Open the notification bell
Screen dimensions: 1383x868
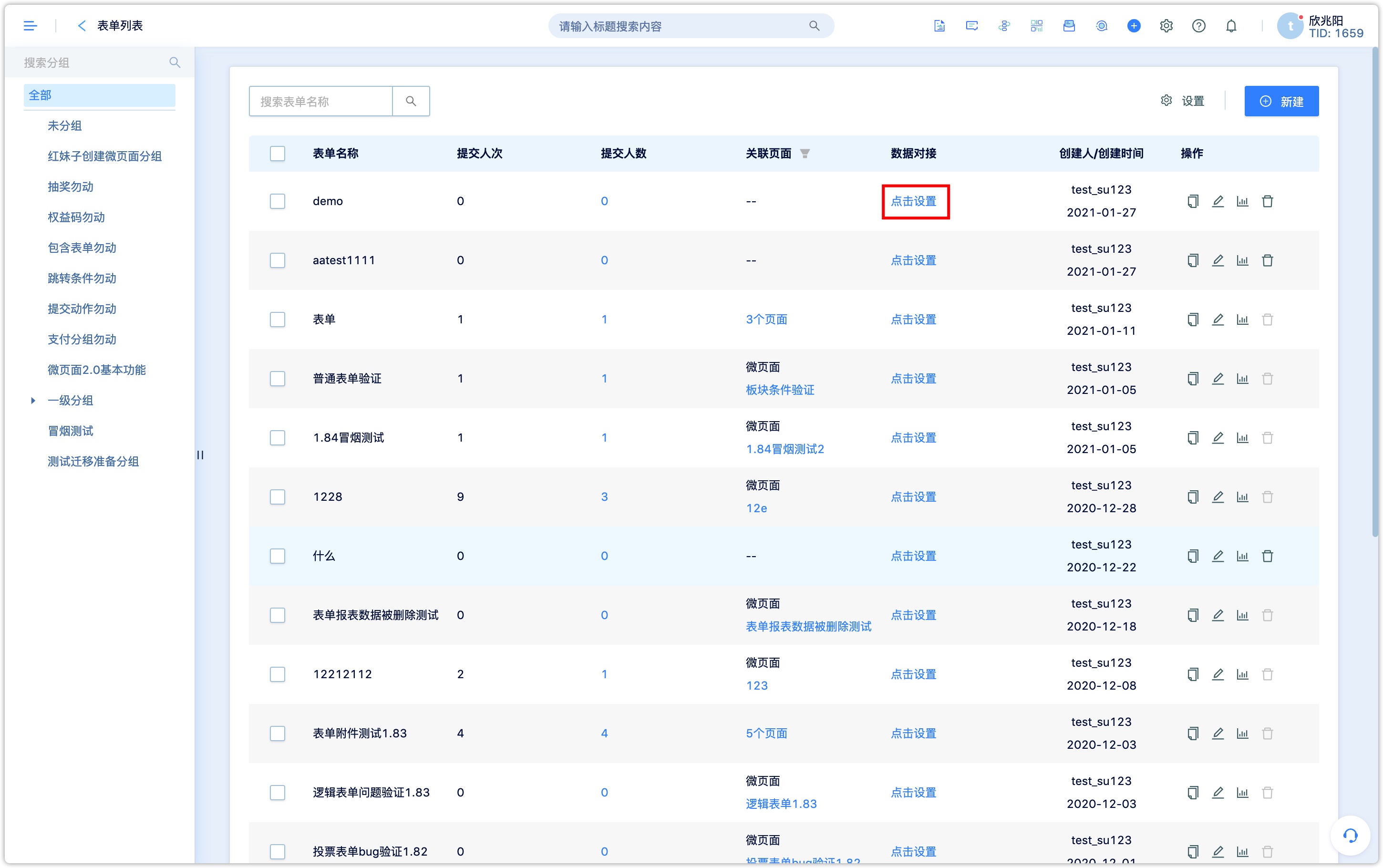1231,26
